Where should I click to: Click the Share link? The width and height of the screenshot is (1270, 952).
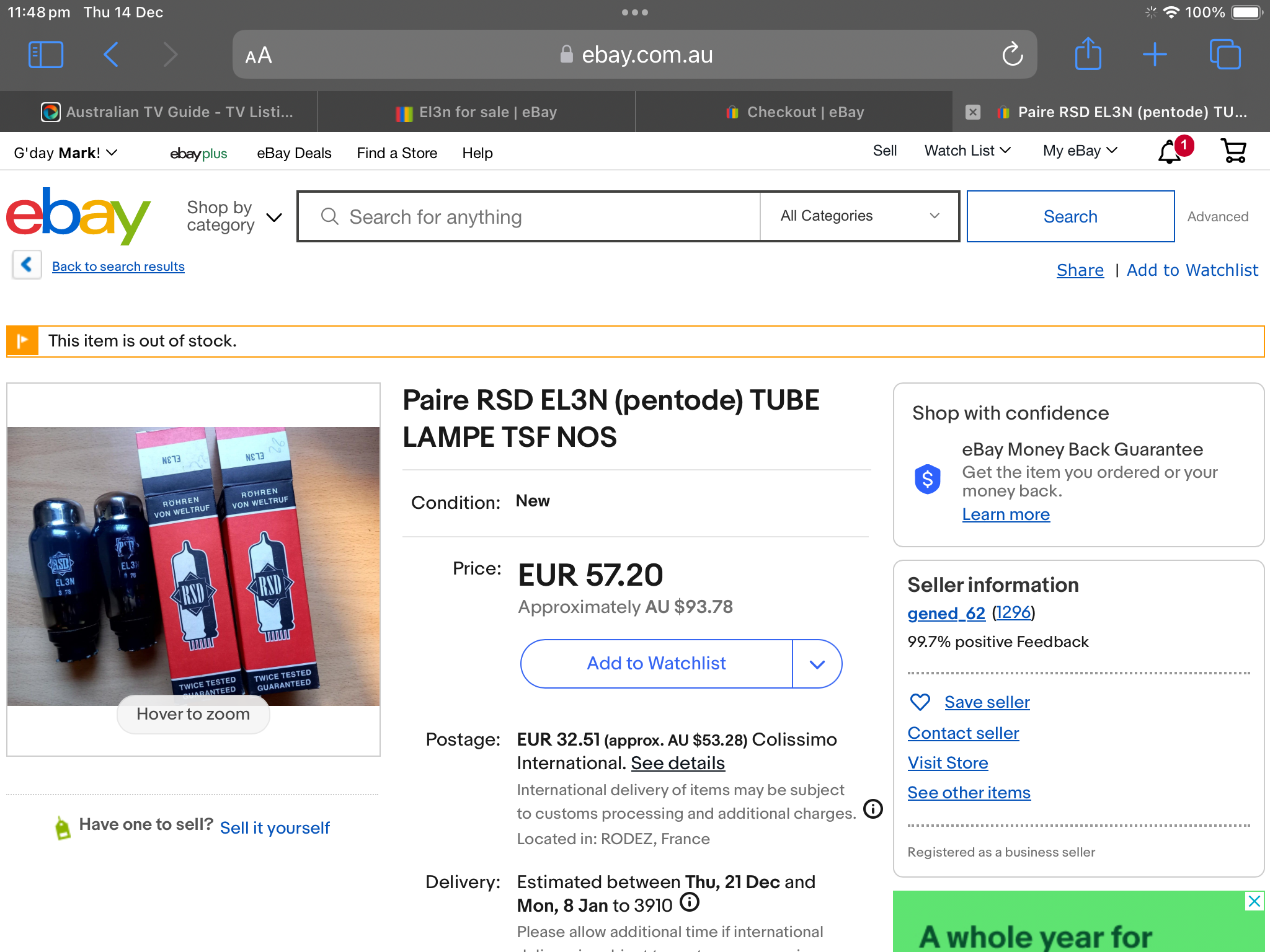point(1080,270)
